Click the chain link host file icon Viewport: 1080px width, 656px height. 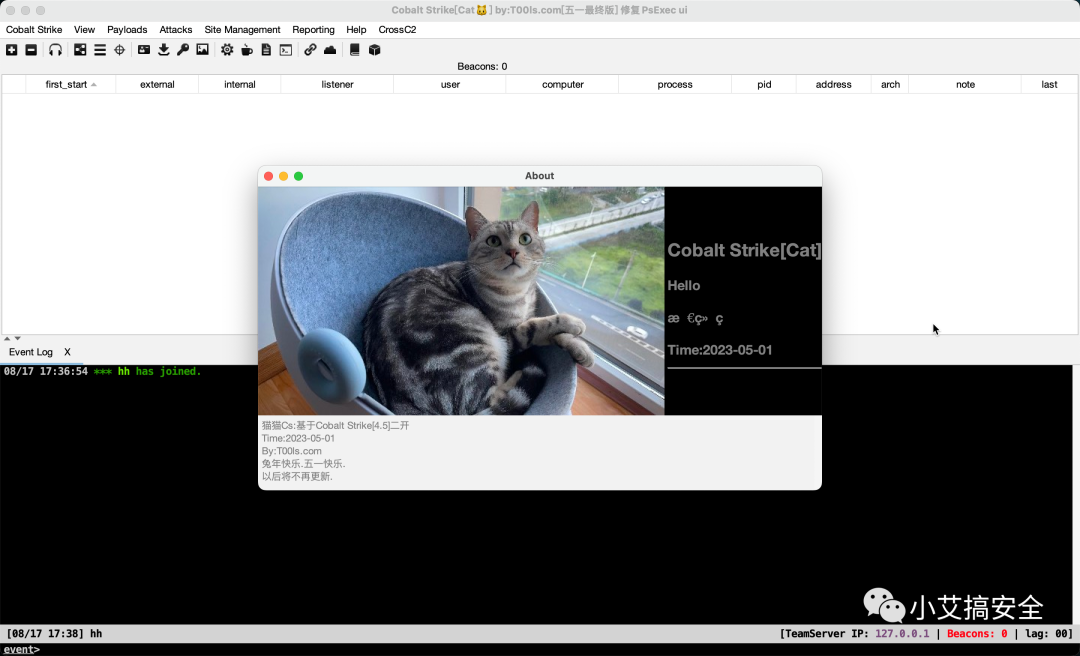click(310, 50)
